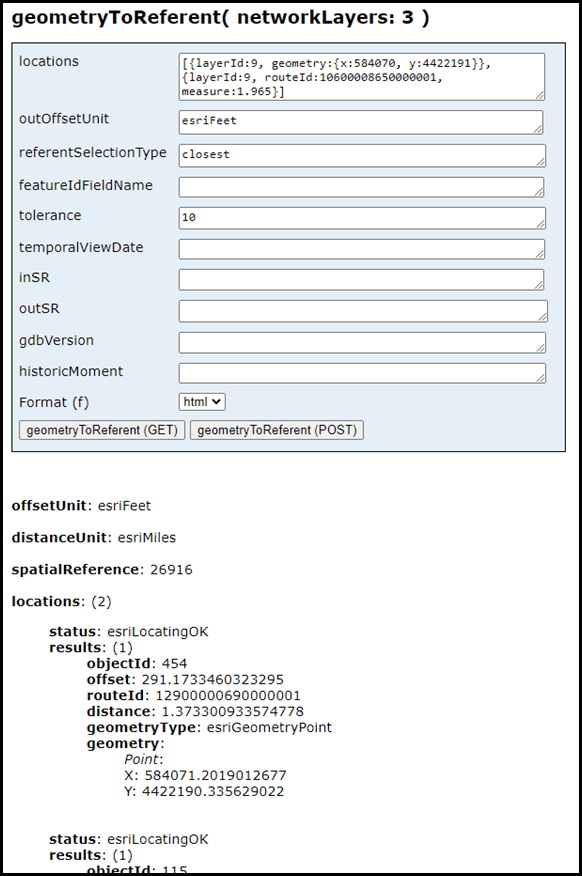The width and height of the screenshot is (582, 876).
Task: Click resize grip of historicMoment field
Action: (540, 378)
